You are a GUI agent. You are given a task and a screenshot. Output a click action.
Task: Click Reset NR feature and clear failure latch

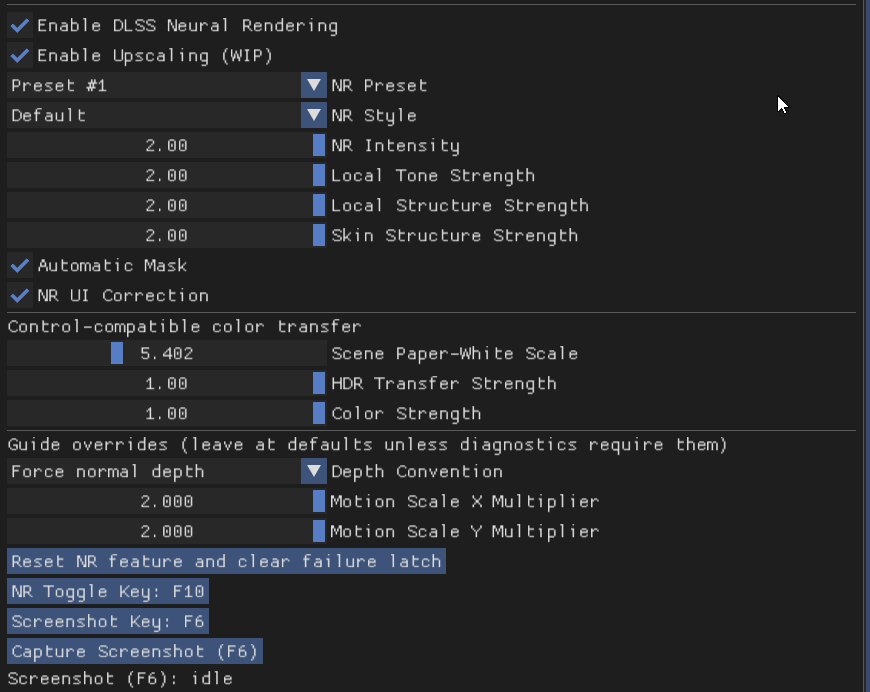pos(226,562)
